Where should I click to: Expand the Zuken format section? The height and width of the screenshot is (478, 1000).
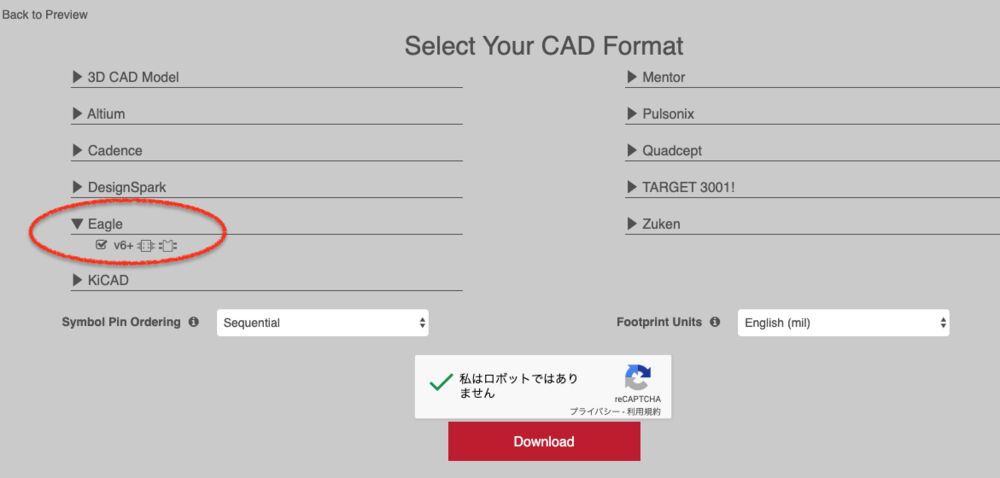(x=812, y=224)
